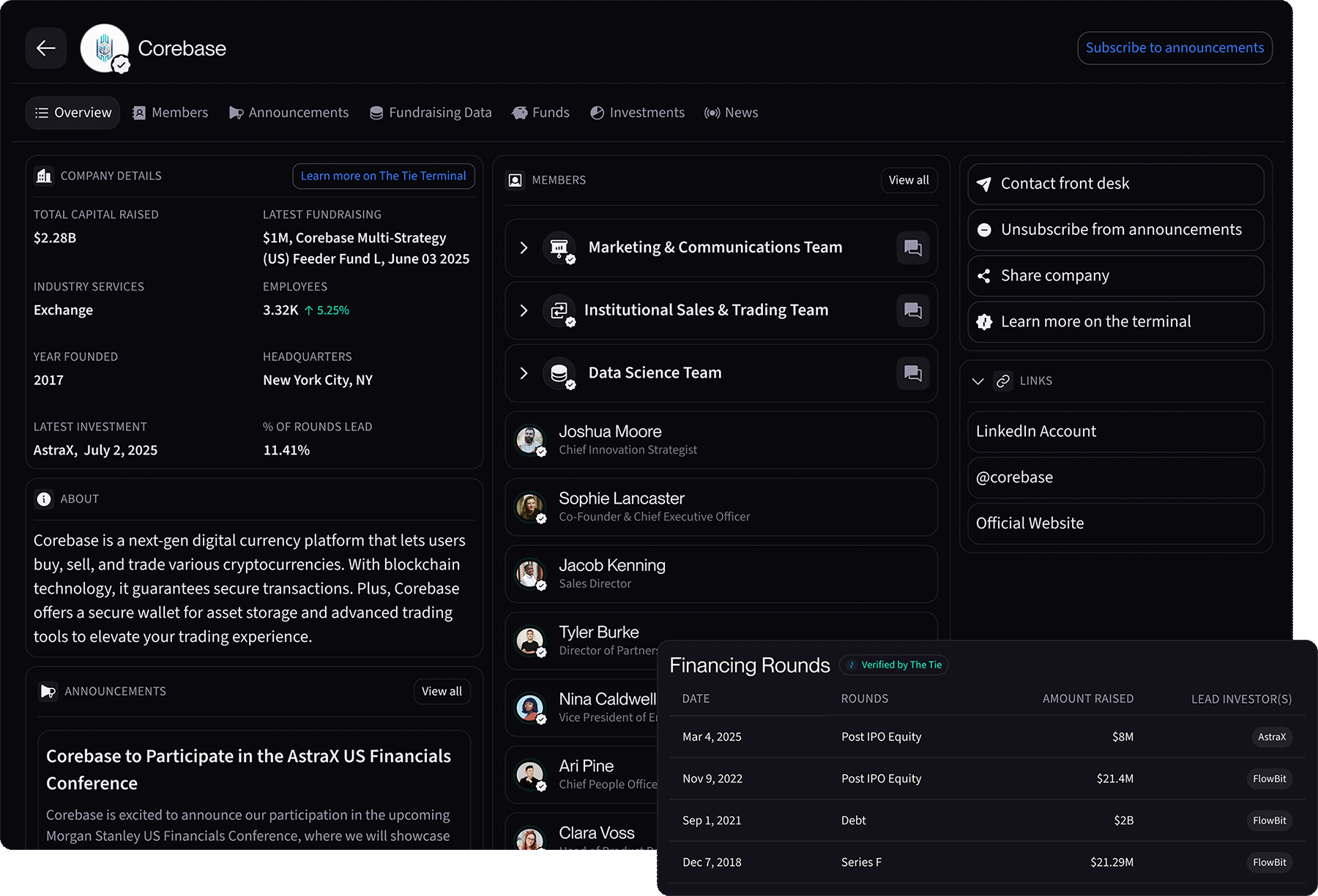The image size is (1318, 896).
Task: Open the chat icon for Marketing & Communications Team
Action: click(x=912, y=247)
